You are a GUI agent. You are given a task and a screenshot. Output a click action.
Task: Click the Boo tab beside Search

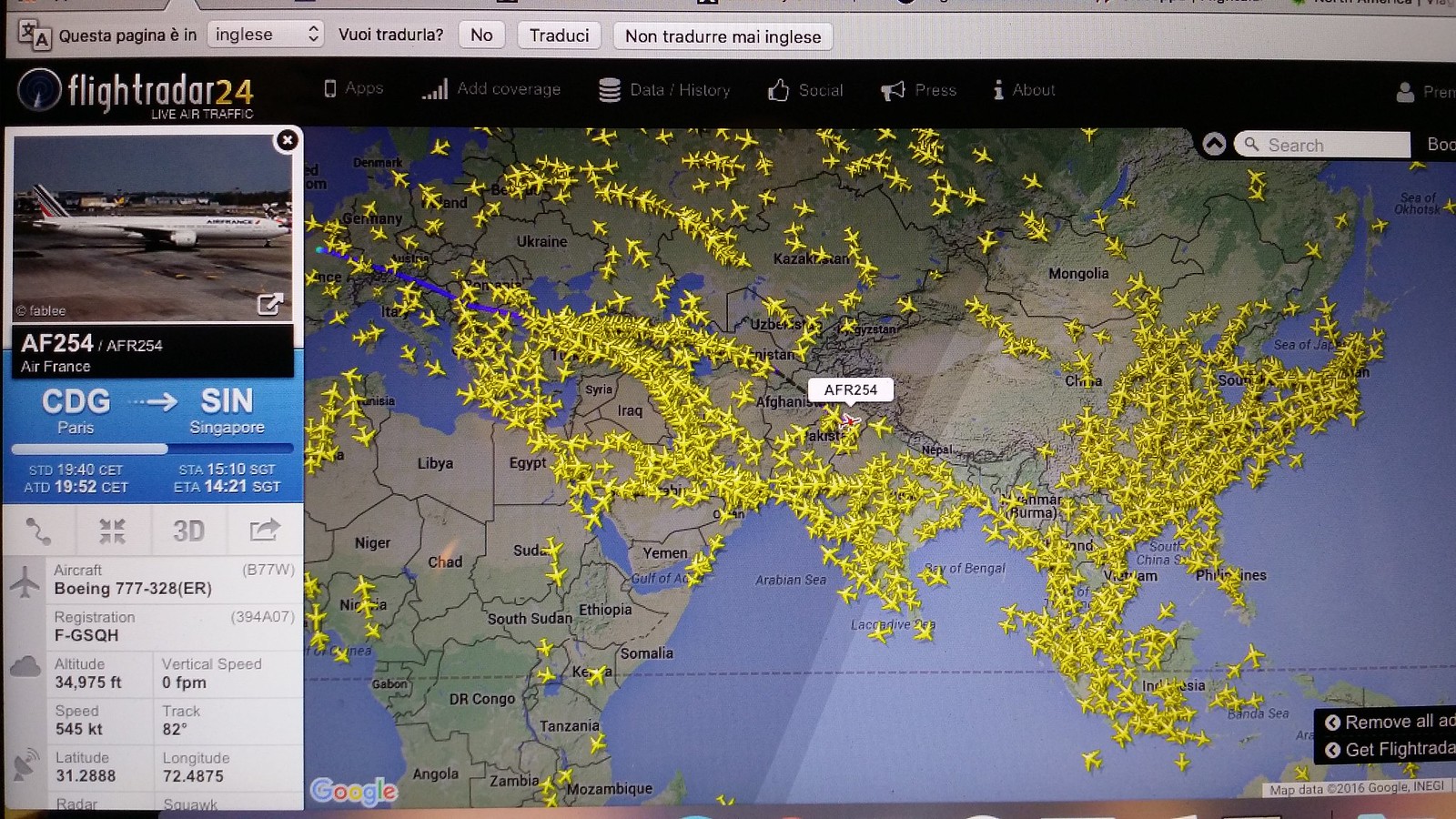[x=1441, y=145]
